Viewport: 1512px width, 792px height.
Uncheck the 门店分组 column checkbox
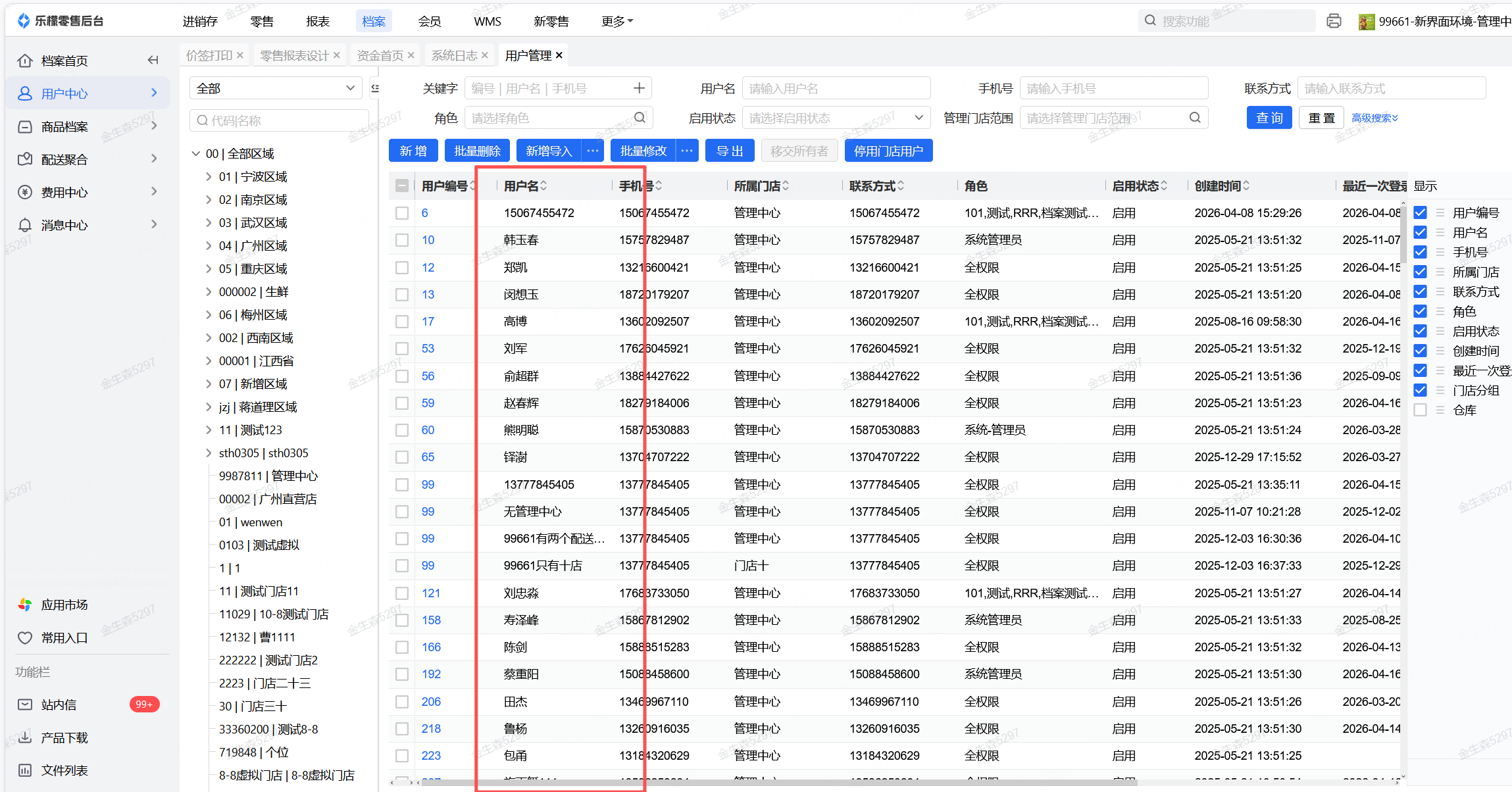coord(1421,390)
